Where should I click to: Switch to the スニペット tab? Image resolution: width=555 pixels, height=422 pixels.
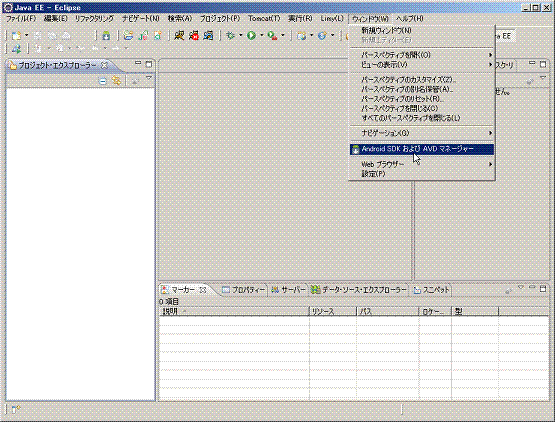(x=431, y=290)
